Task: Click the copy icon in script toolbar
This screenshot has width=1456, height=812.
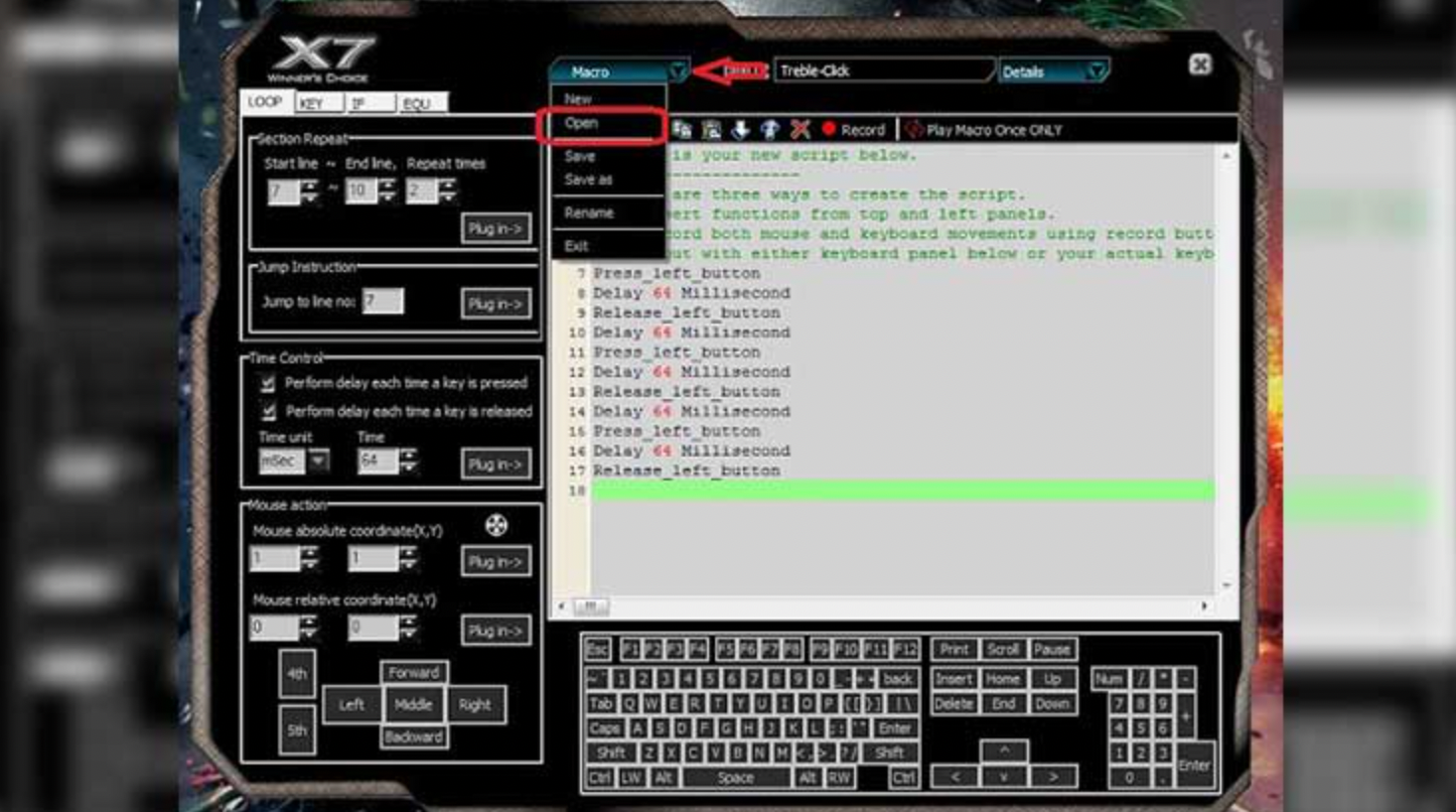Action: point(682,130)
